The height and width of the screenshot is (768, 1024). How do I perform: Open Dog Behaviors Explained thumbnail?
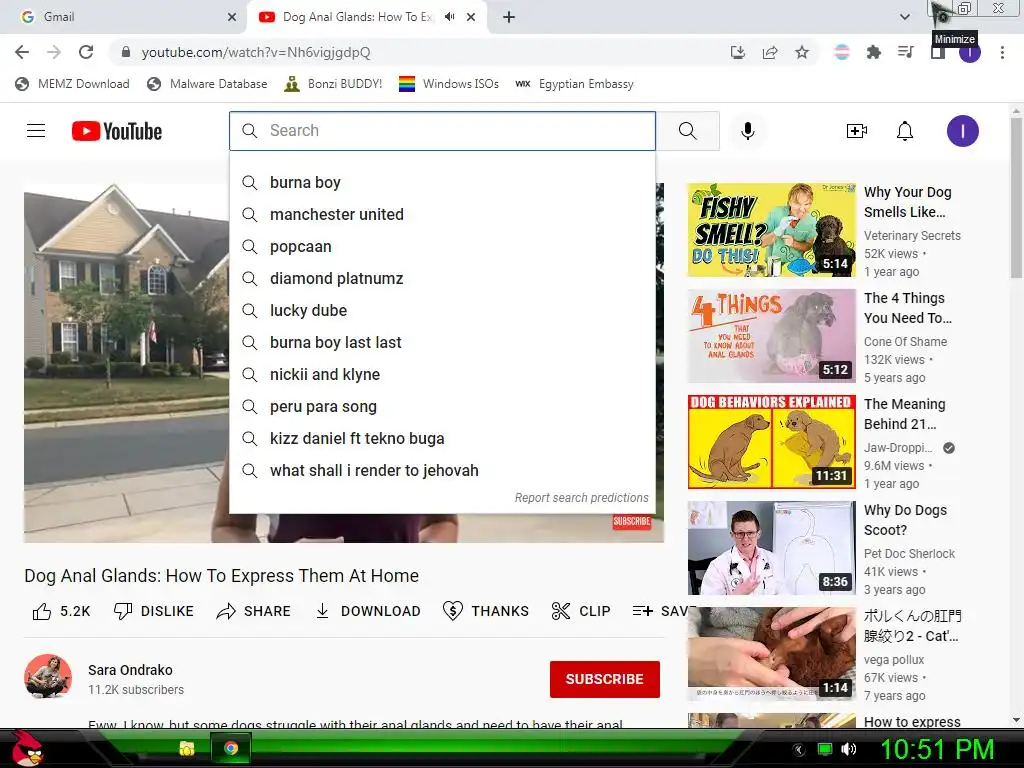(x=771, y=441)
